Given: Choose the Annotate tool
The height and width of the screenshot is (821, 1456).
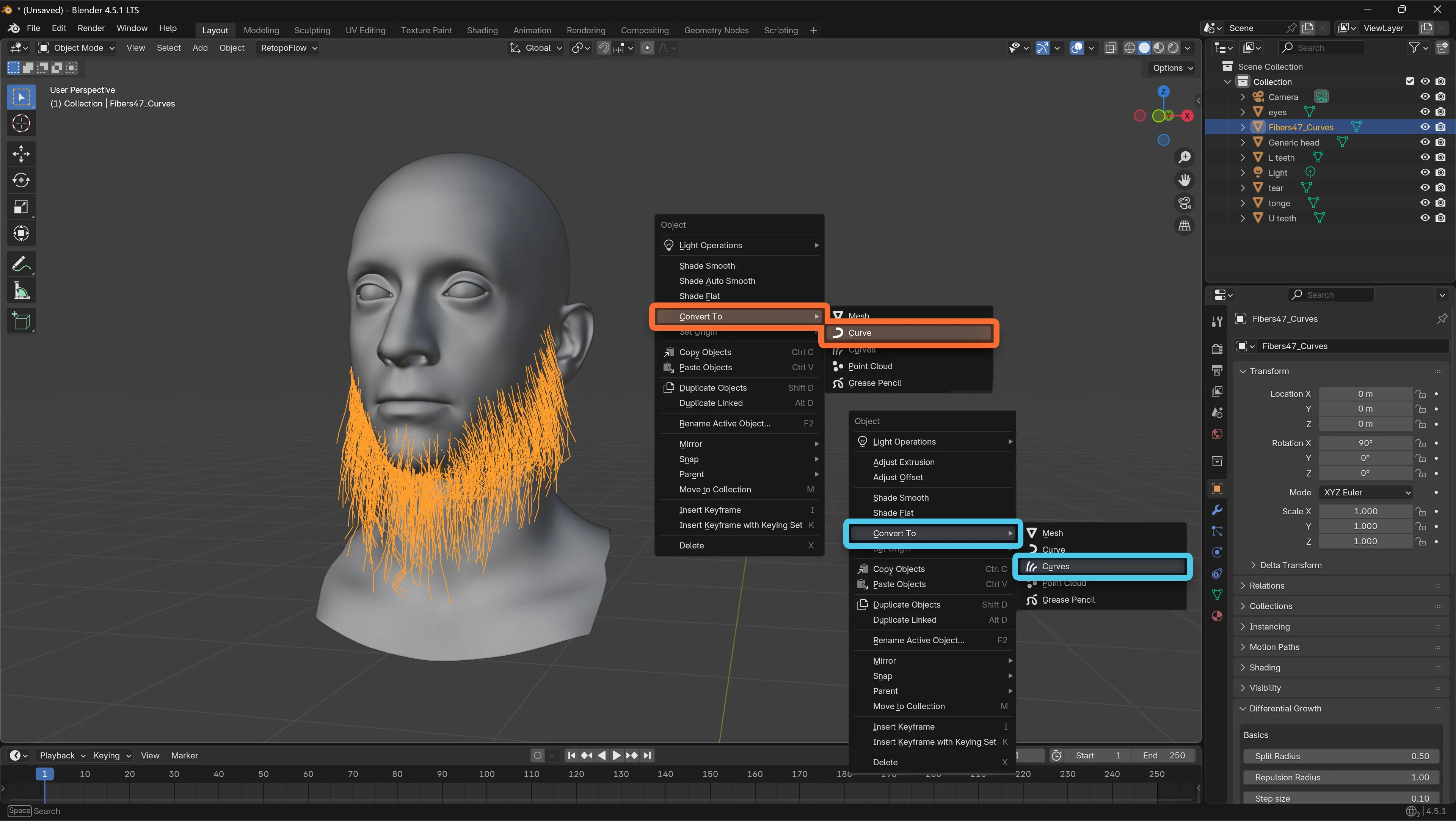Looking at the screenshot, I should [x=21, y=264].
